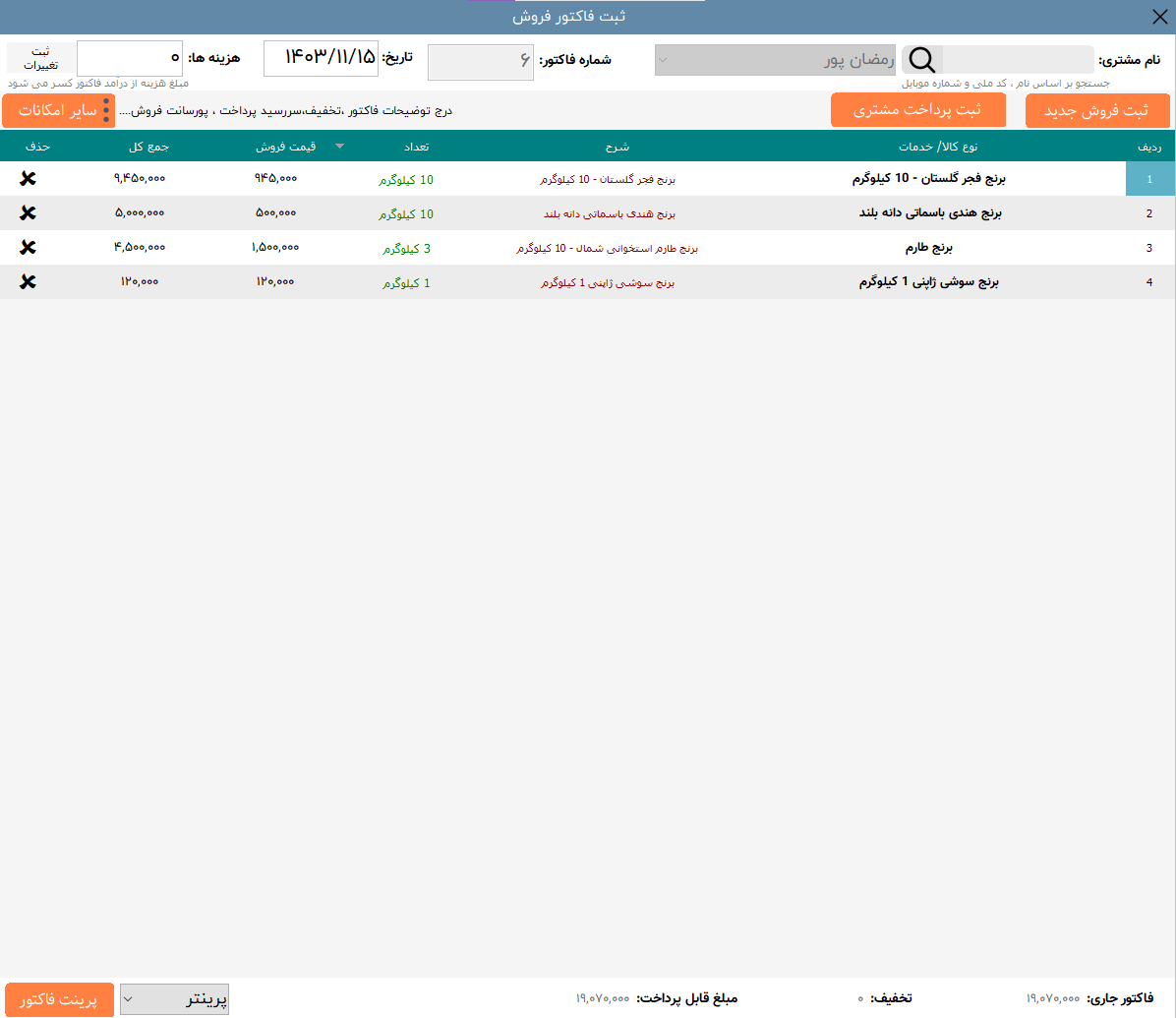Click the فاکتور جاری total value
The width and height of the screenshot is (1176, 1018).
tap(1053, 999)
